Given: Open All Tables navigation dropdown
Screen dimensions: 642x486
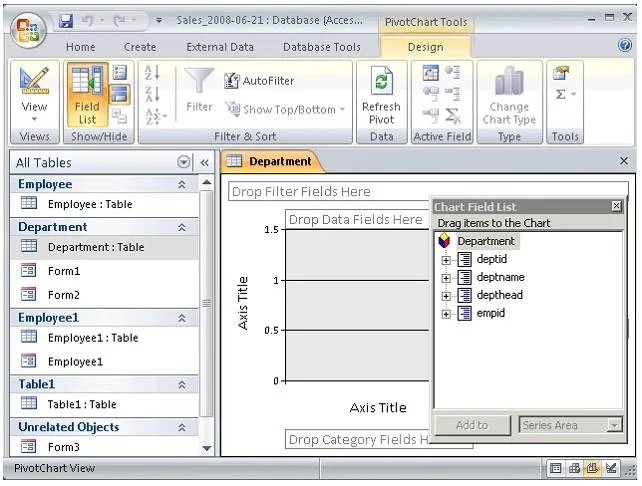Looking at the screenshot, I should pyautogui.click(x=184, y=162).
